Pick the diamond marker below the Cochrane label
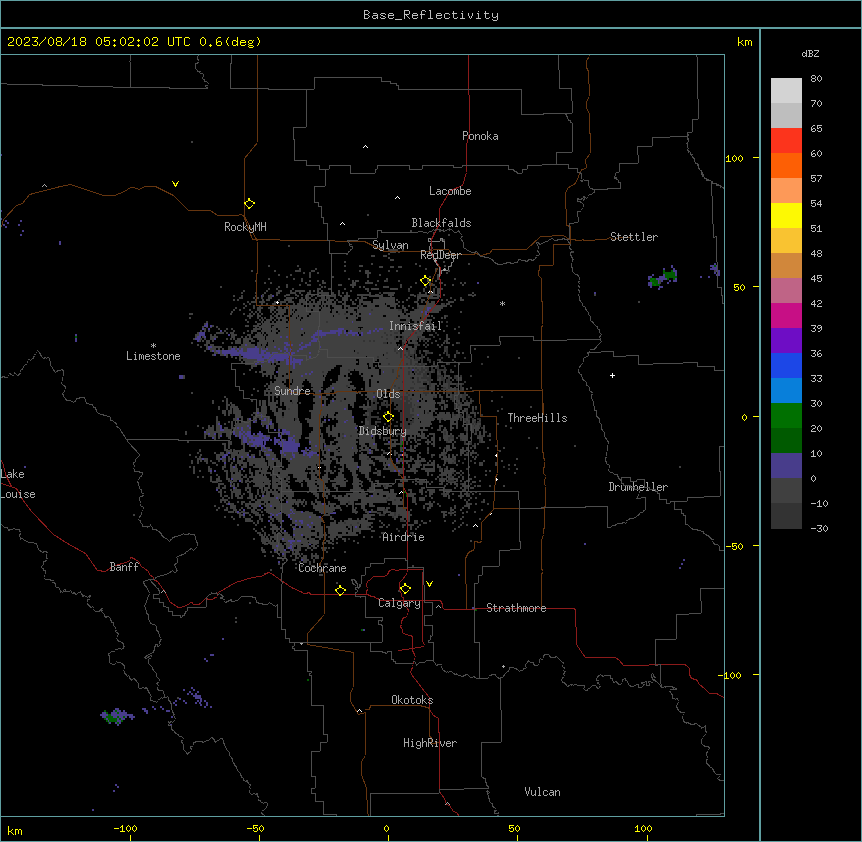The width and height of the screenshot is (862, 842). tap(340, 590)
